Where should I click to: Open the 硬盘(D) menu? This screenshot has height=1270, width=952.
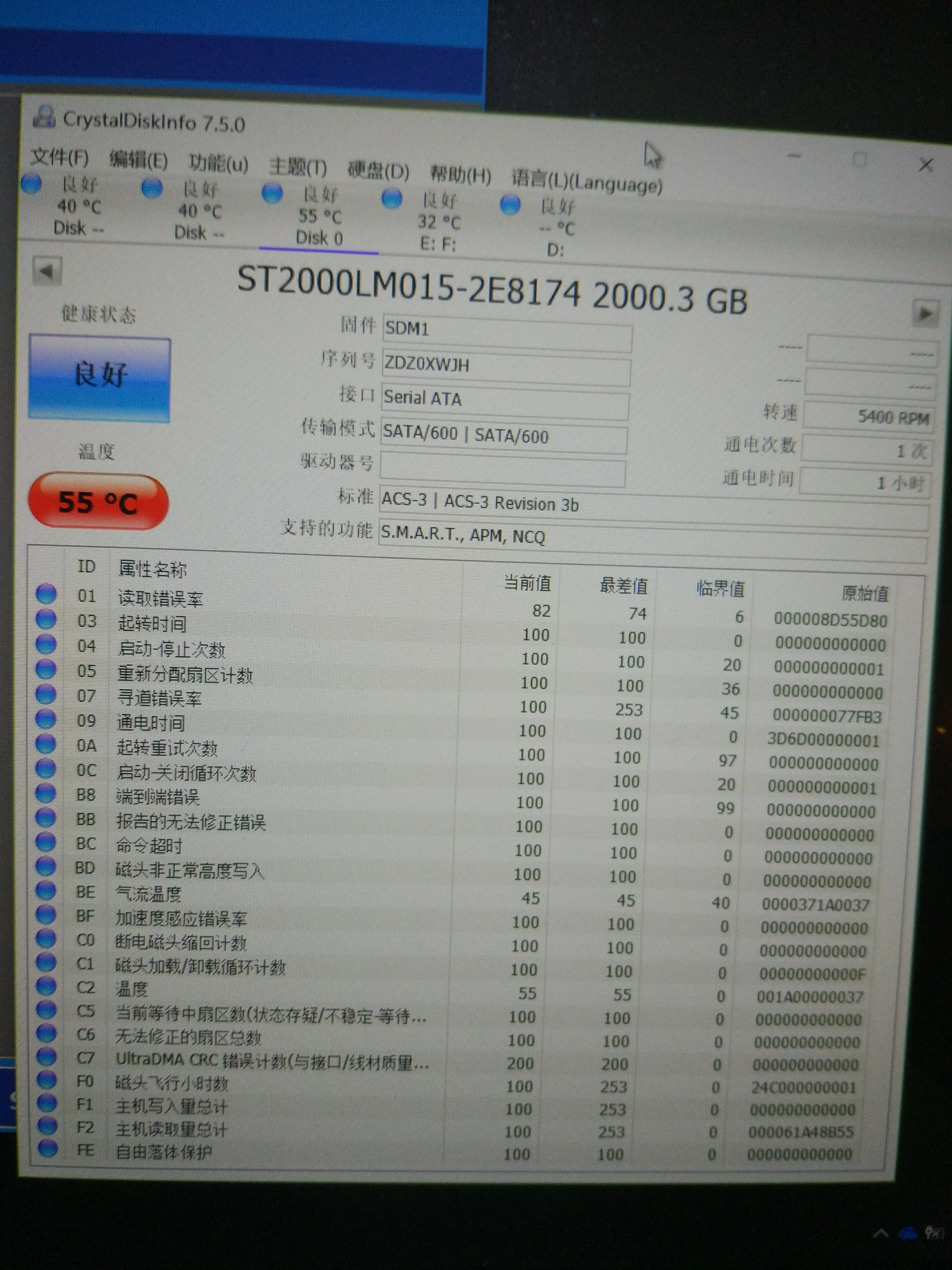(378, 171)
